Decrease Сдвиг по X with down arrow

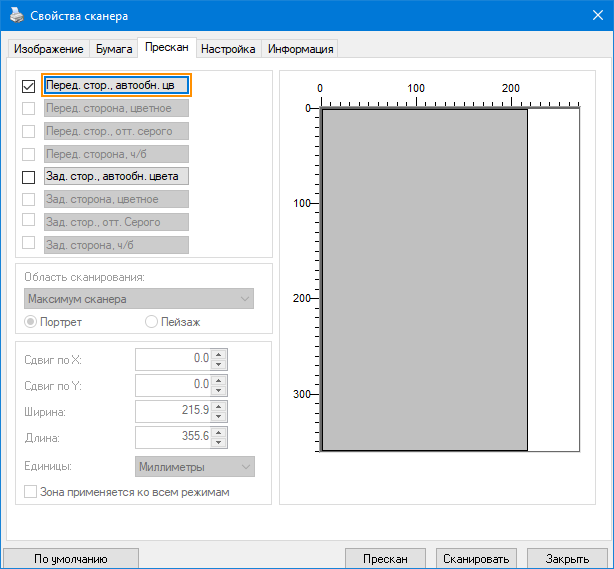click(219, 365)
